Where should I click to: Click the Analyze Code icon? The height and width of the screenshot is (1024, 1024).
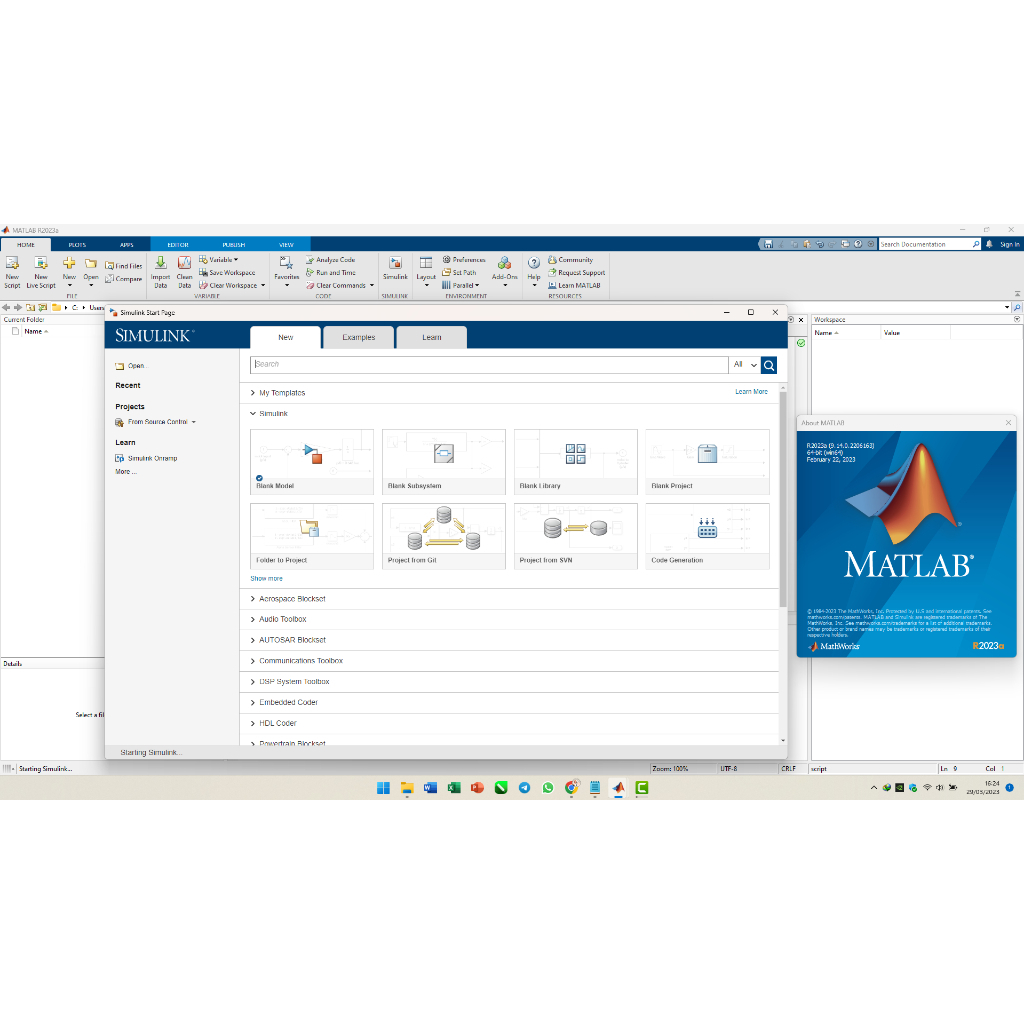click(310, 260)
